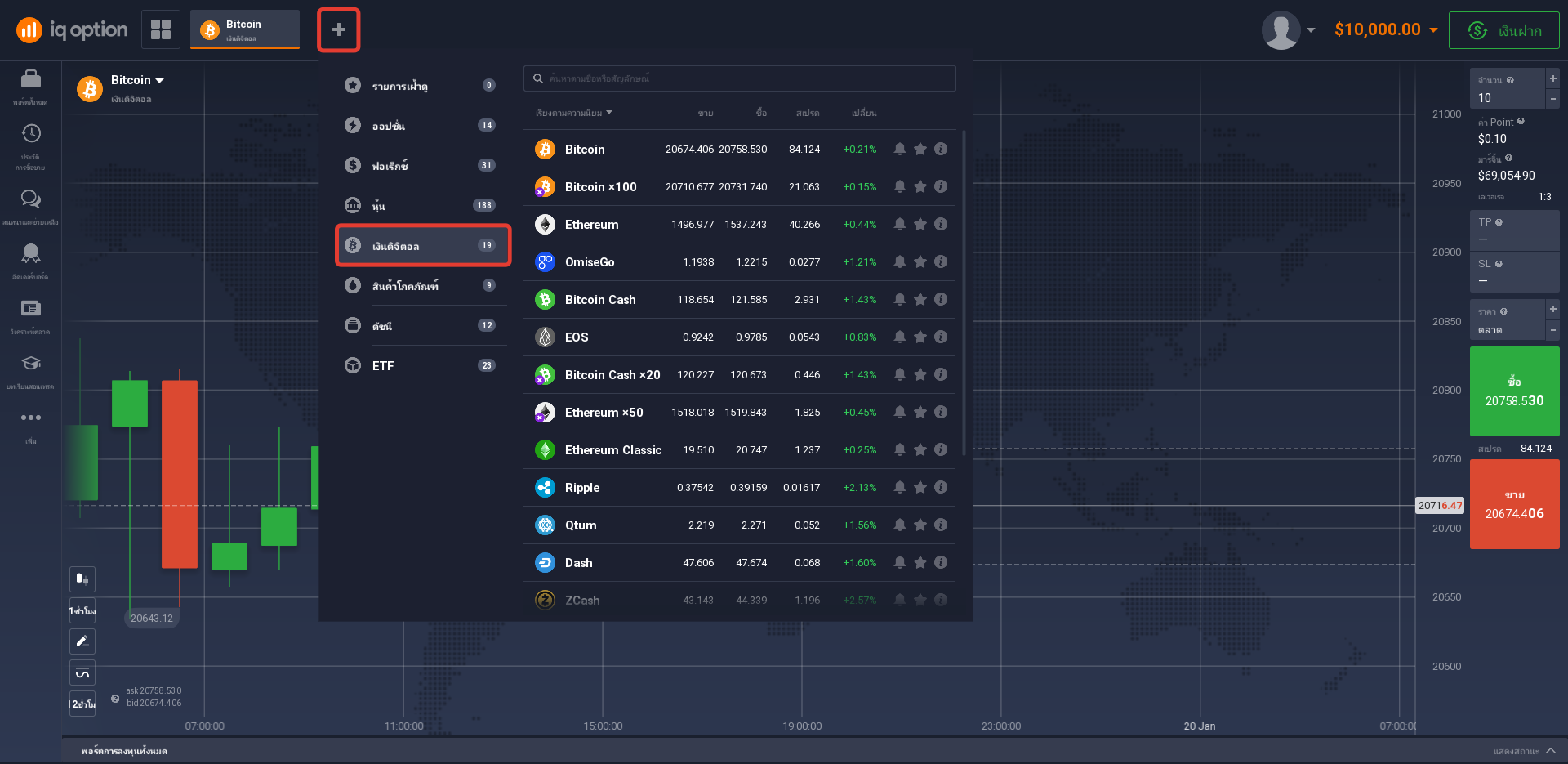Screen dimensions: 1568x764
Task: Click the red Sell button 20674.406
Action: pyautogui.click(x=1515, y=504)
